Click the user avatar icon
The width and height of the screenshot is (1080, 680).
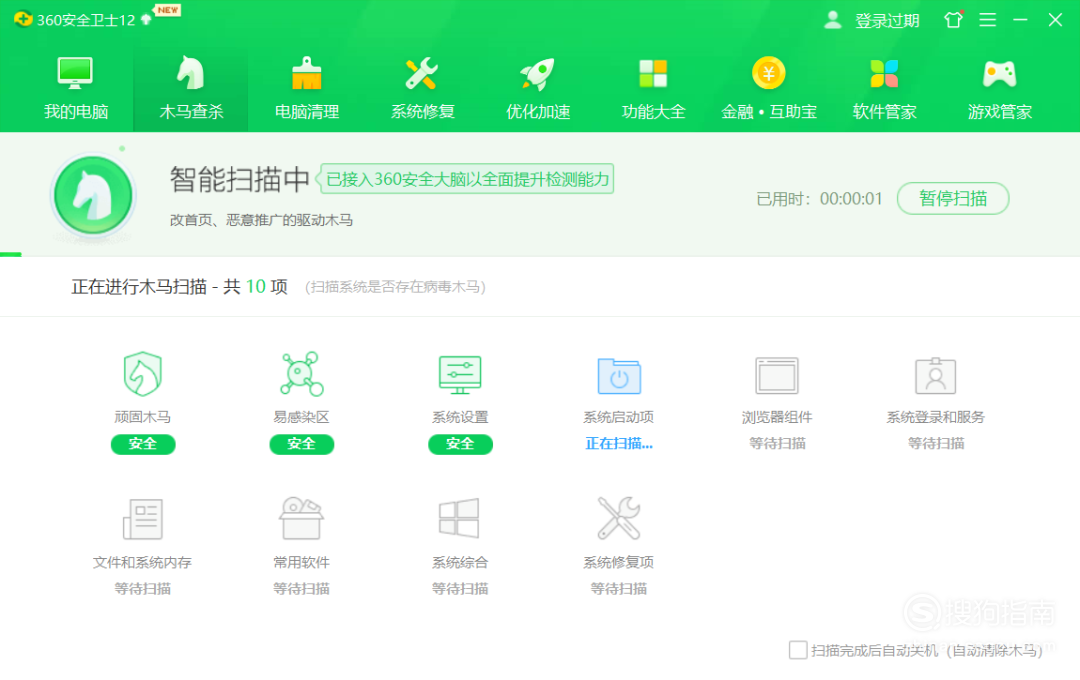(833, 20)
